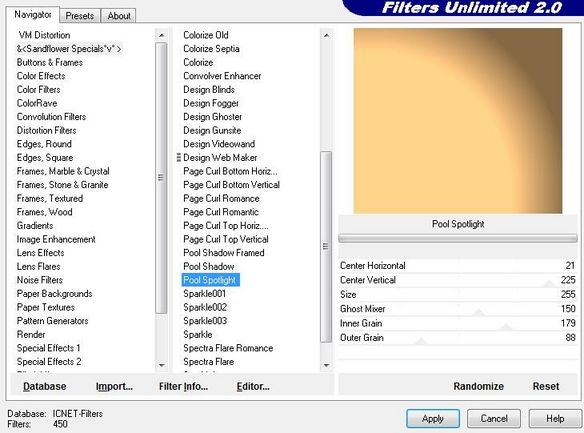The height and width of the screenshot is (433, 584).
Task: Click the filter list scrollbar thumb
Action: (326, 246)
